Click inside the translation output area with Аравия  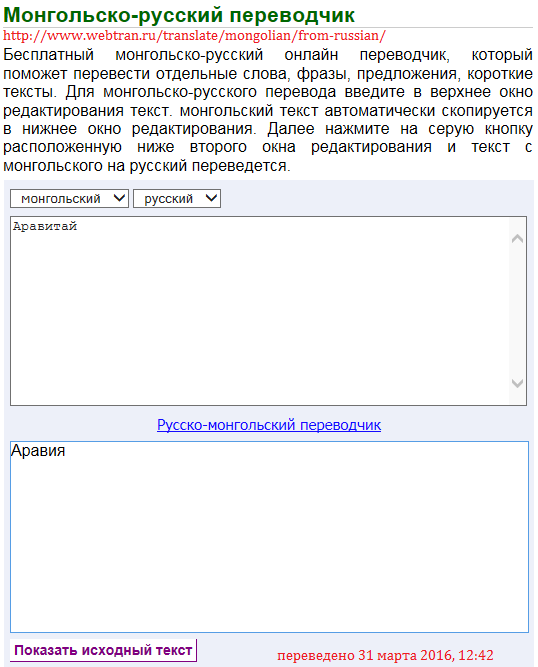(269, 537)
